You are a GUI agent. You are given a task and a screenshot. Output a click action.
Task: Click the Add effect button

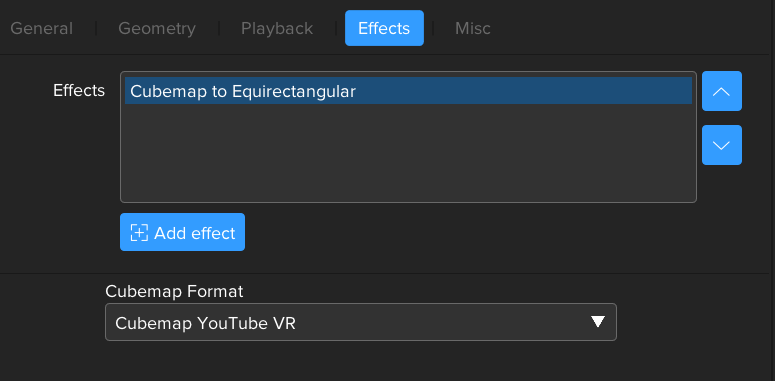pyautogui.click(x=182, y=232)
